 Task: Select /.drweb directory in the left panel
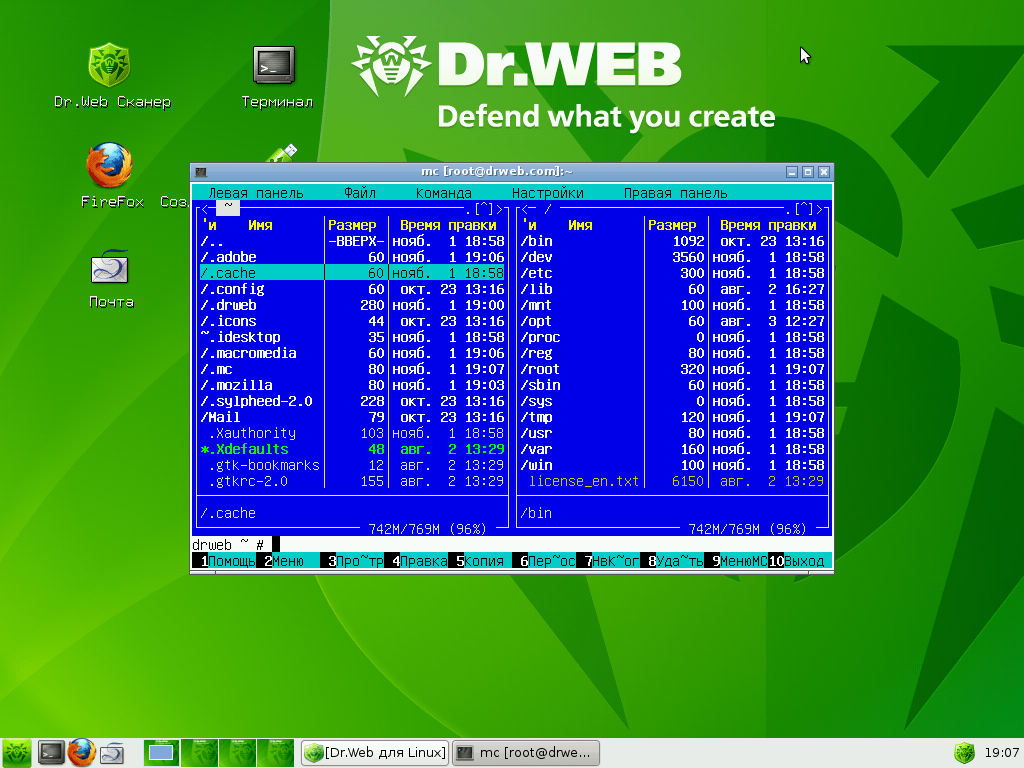[352, 305]
